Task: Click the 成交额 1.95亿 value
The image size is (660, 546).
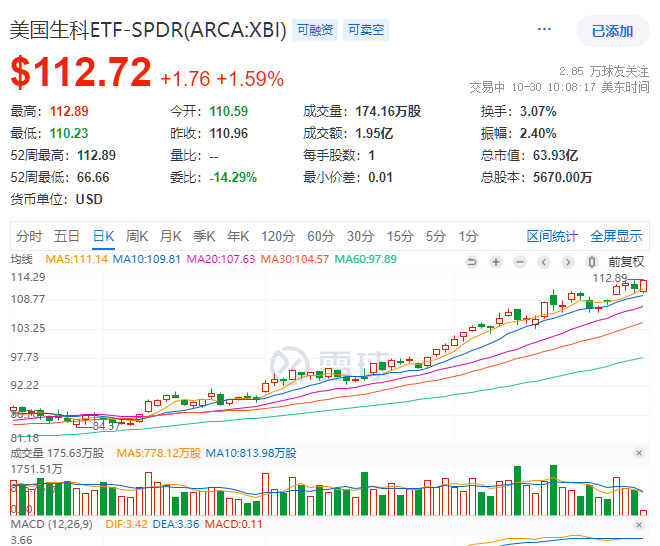Action: click(x=374, y=133)
